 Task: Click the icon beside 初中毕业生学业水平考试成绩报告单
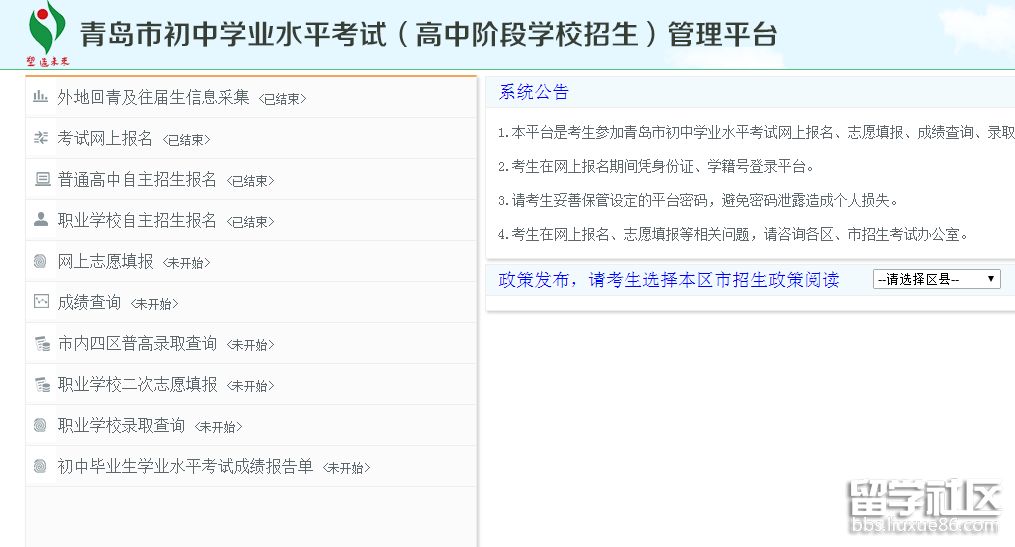pyautogui.click(x=41, y=466)
